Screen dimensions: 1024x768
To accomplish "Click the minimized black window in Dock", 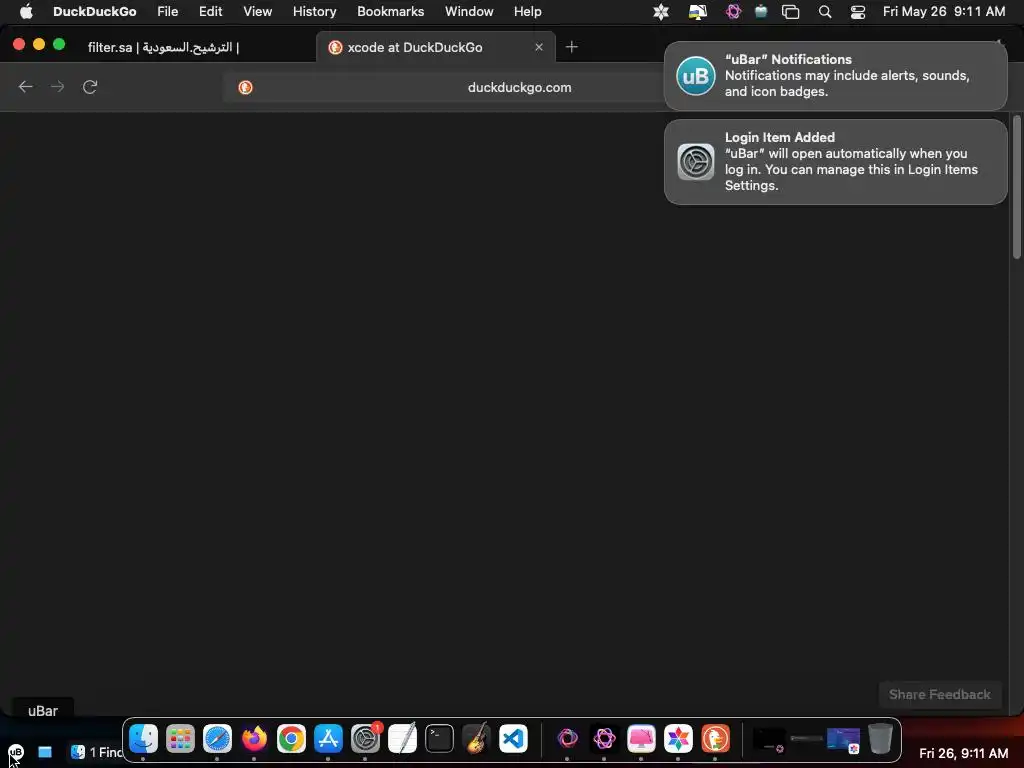I will pos(769,739).
